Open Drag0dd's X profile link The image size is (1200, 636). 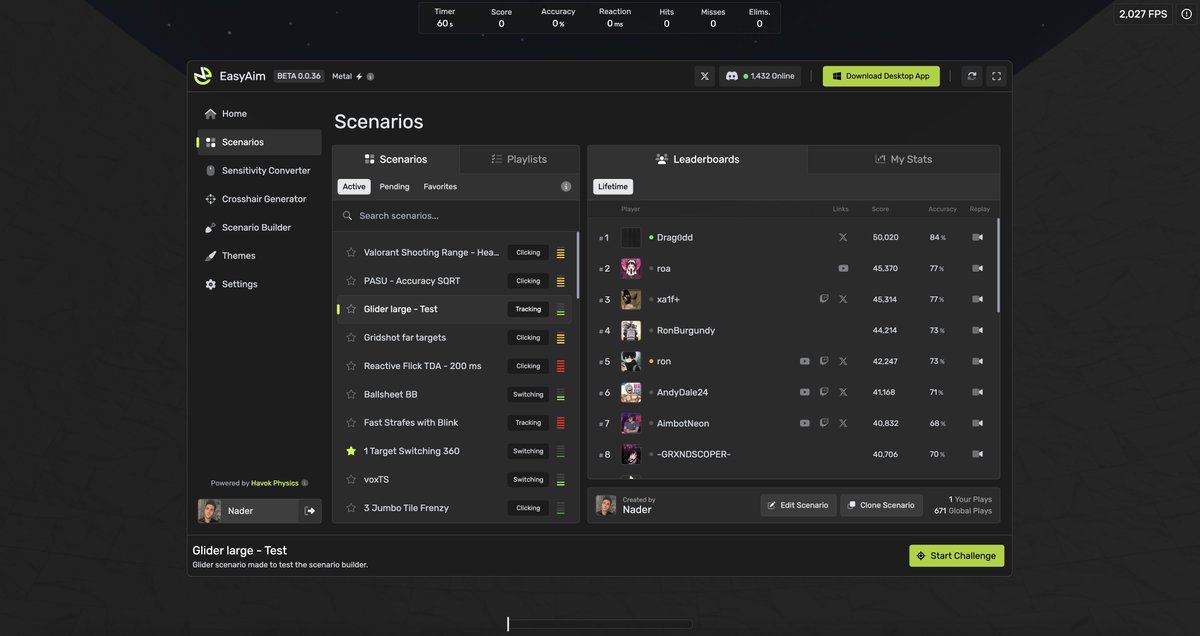click(x=843, y=237)
